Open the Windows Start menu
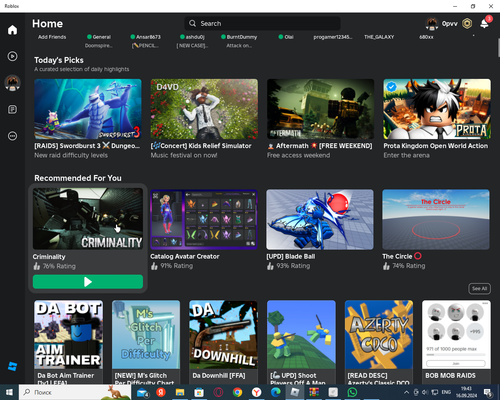Image resolution: width=500 pixels, height=400 pixels. [x=9, y=392]
